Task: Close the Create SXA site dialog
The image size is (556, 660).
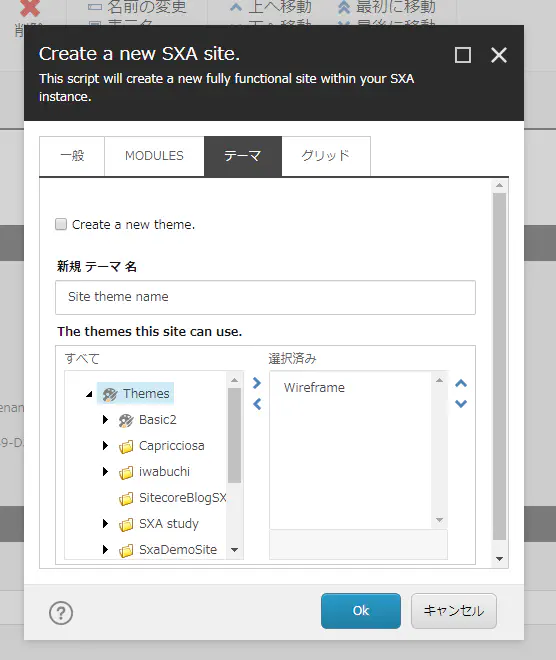Action: pyautogui.click(x=499, y=55)
